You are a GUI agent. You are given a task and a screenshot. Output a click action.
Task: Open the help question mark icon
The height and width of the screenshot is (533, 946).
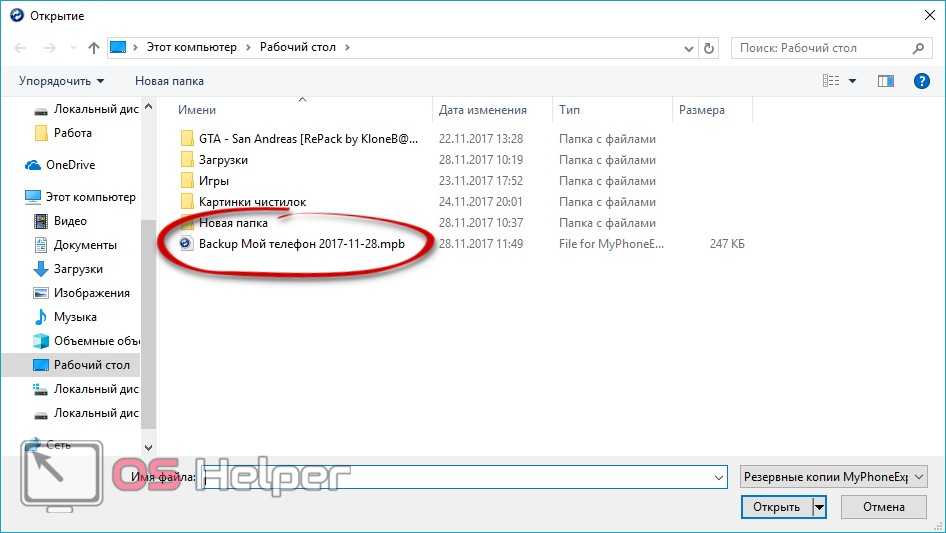[921, 81]
